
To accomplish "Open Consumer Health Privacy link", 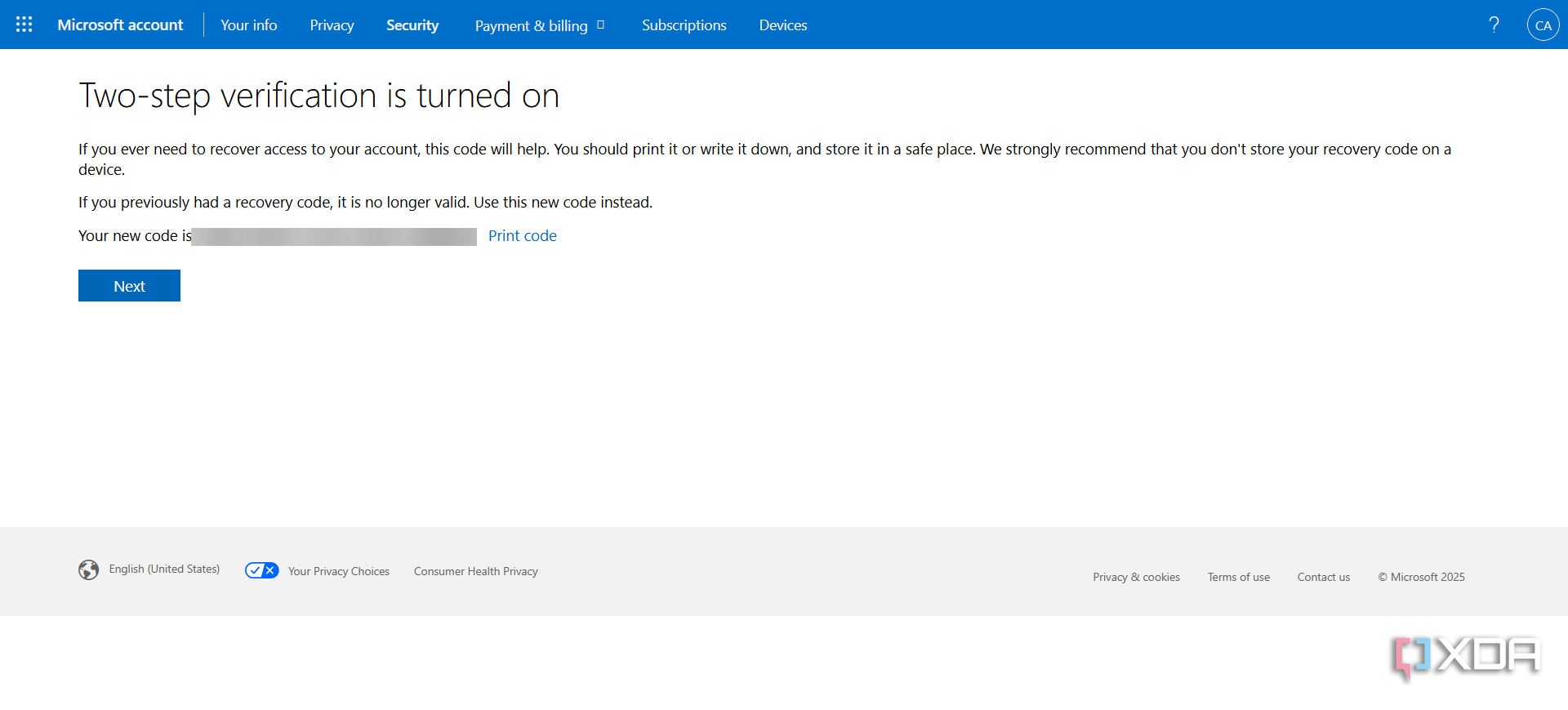I will 476,571.
